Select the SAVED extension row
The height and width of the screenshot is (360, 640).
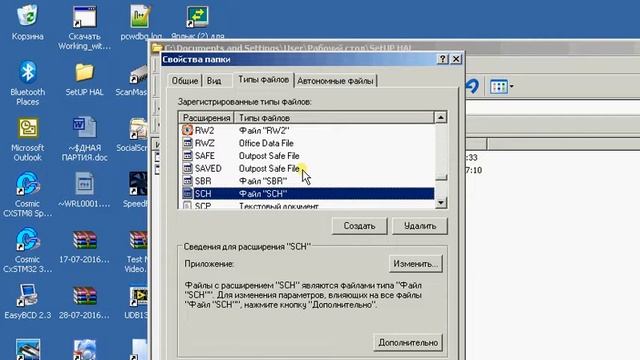click(x=307, y=169)
